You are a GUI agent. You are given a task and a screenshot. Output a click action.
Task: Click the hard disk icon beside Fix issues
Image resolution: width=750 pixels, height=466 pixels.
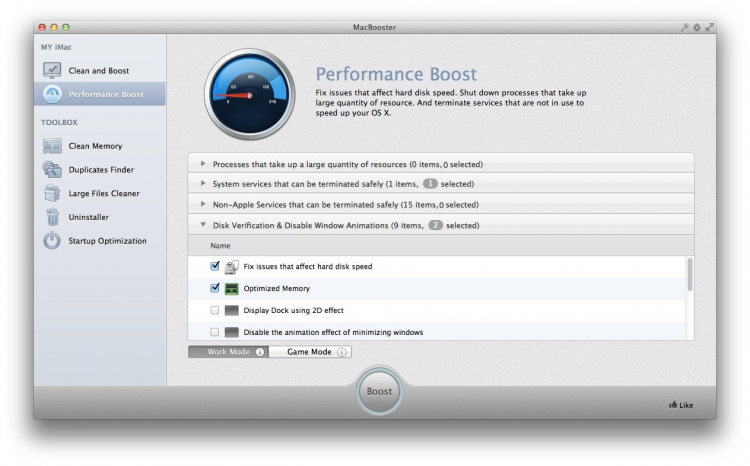pyautogui.click(x=232, y=267)
